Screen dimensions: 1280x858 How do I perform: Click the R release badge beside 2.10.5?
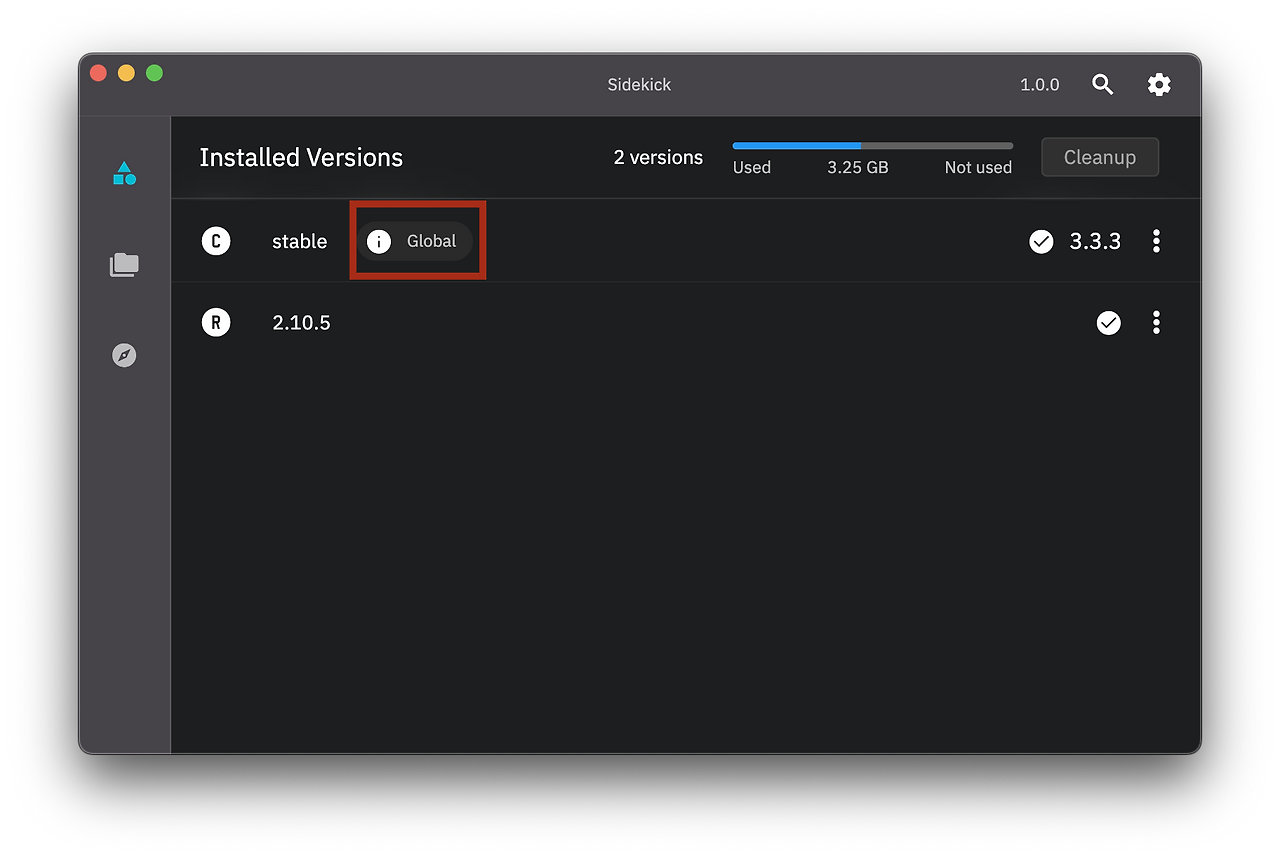point(216,322)
